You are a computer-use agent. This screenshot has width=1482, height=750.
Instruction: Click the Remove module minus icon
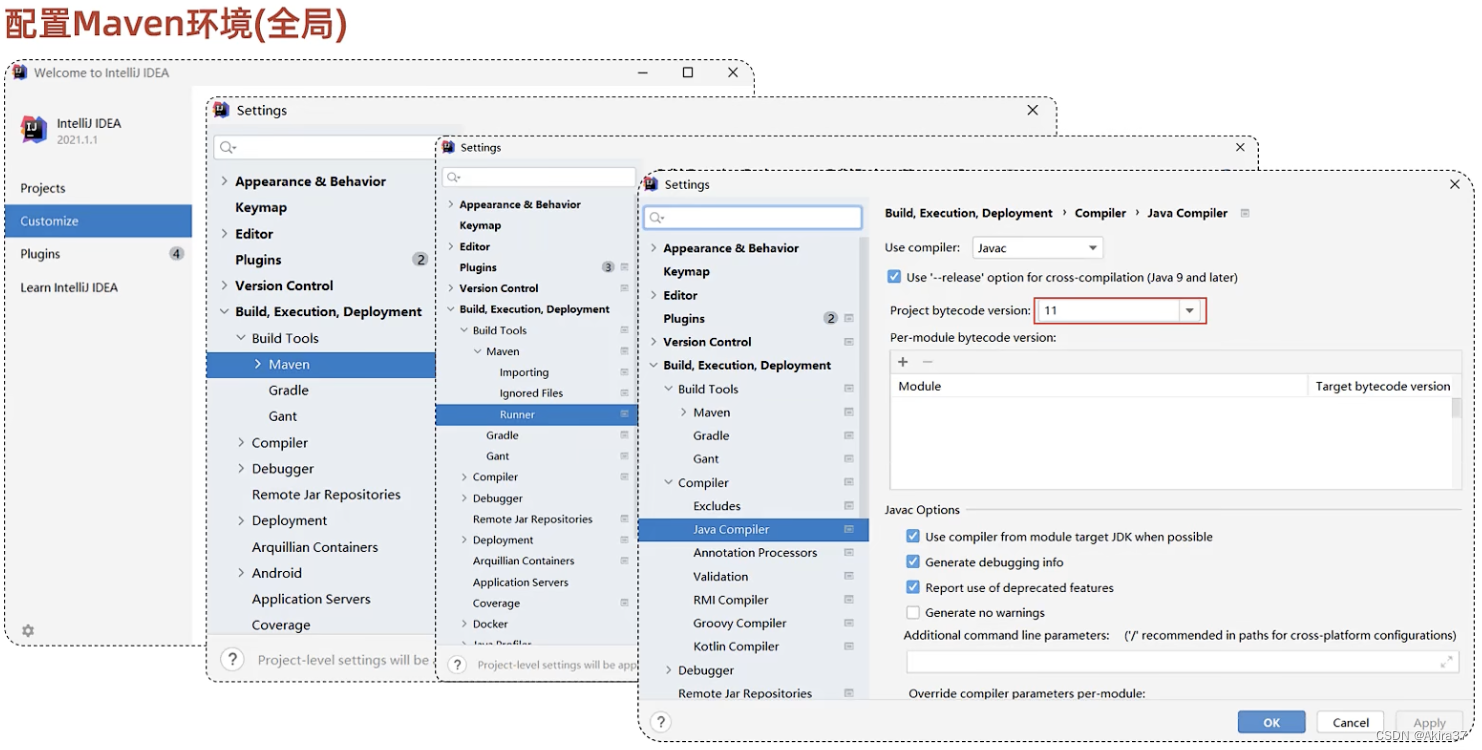[x=927, y=362]
